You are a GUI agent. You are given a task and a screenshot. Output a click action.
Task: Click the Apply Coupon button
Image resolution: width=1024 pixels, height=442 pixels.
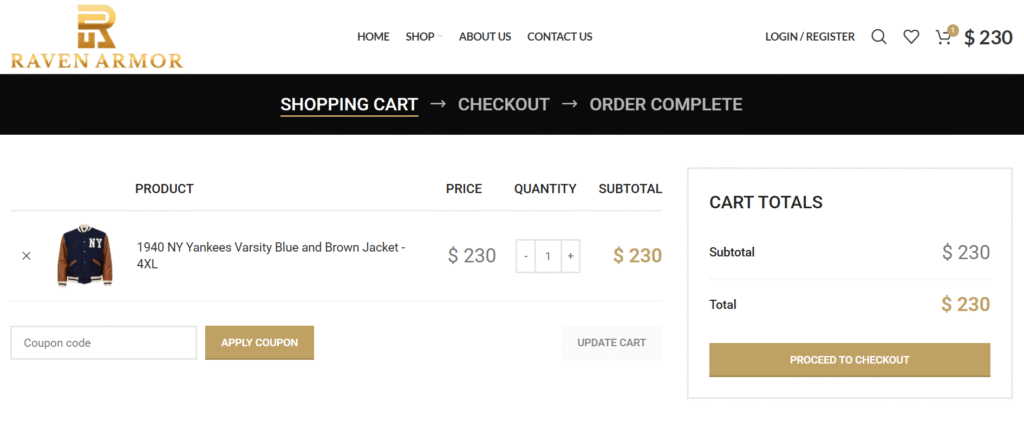[259, 343]
